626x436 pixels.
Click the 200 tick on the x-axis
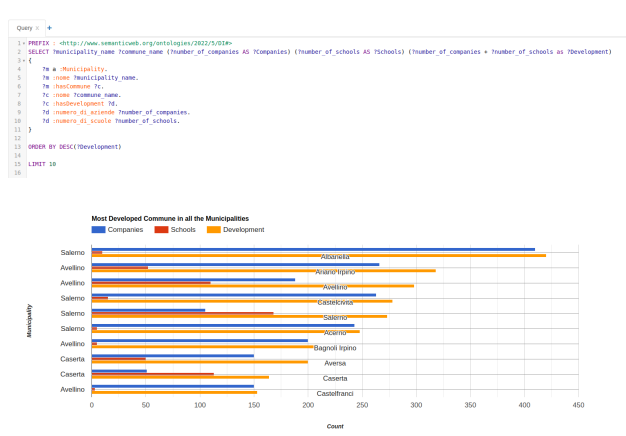pyautogui.click(x=308, y=405)
